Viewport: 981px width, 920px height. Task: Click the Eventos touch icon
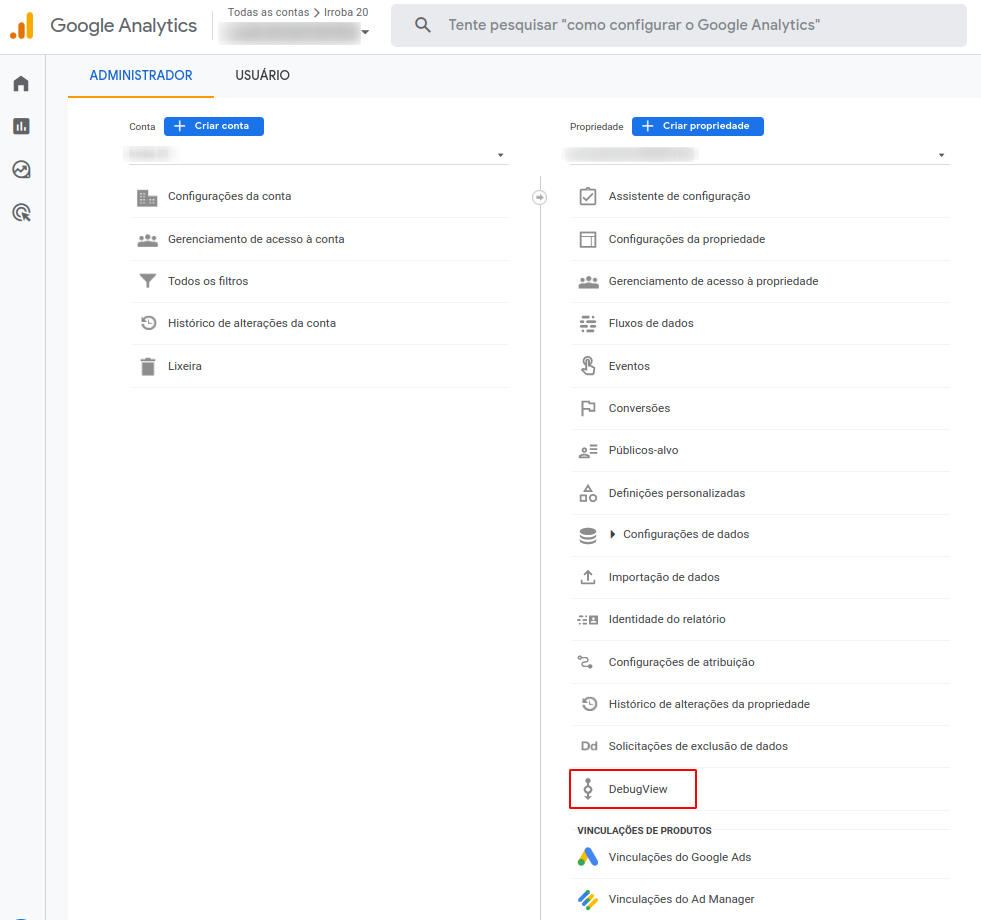pyautogui.click(x=588, y=365)
